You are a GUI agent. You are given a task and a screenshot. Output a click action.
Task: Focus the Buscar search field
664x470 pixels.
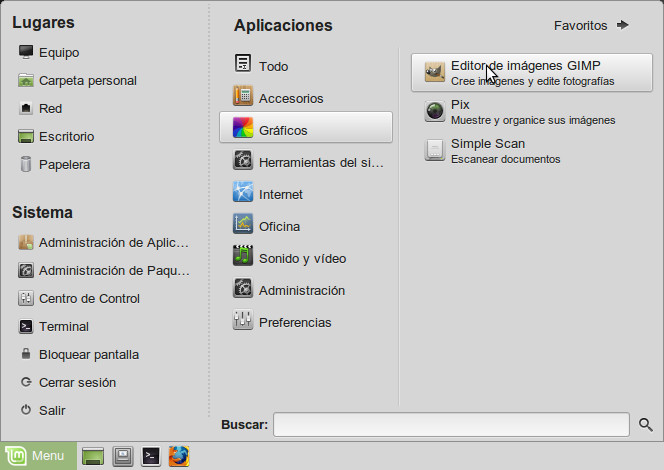coord(451,425)
